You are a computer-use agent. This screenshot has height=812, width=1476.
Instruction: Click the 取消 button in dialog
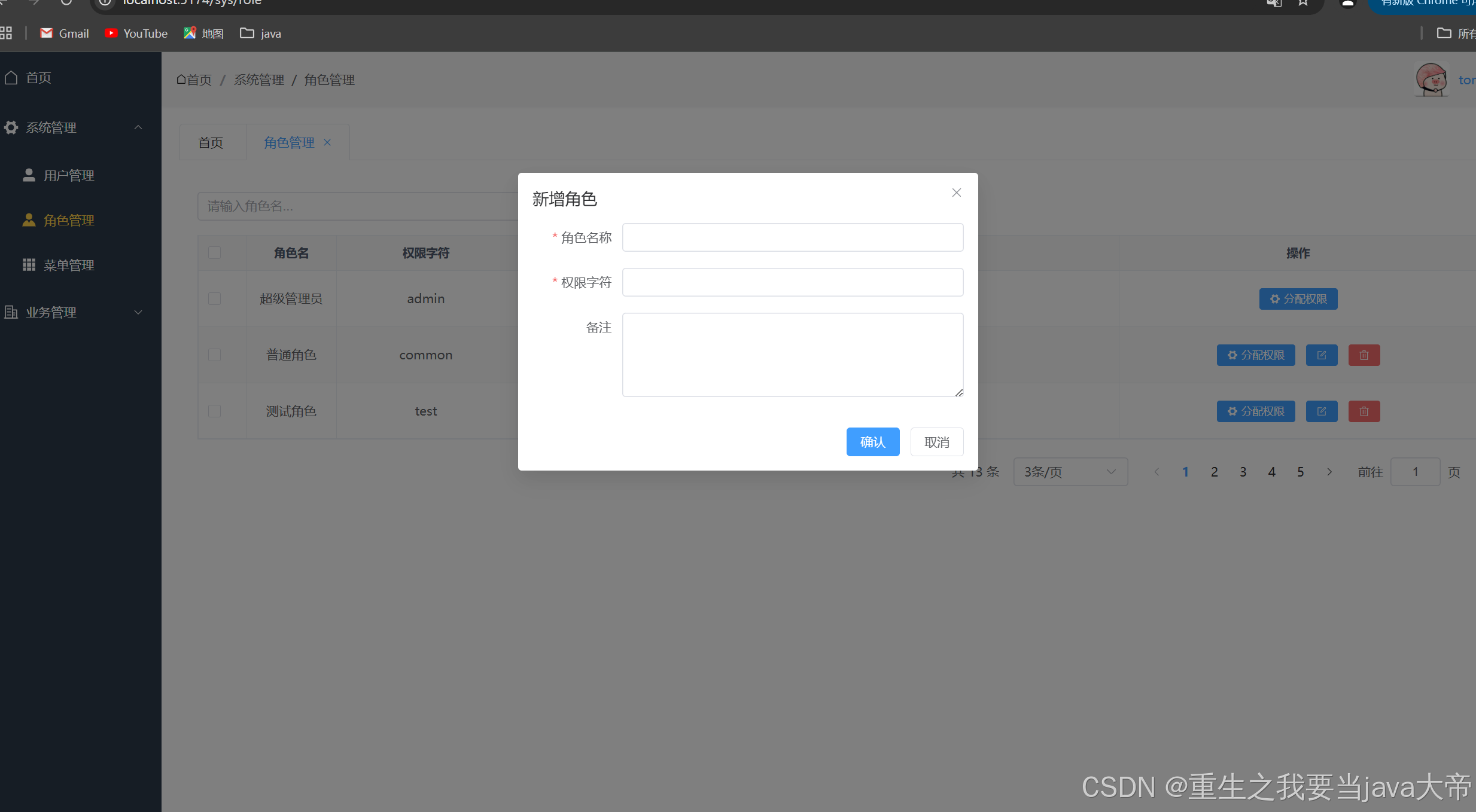(x=936, y=442)
